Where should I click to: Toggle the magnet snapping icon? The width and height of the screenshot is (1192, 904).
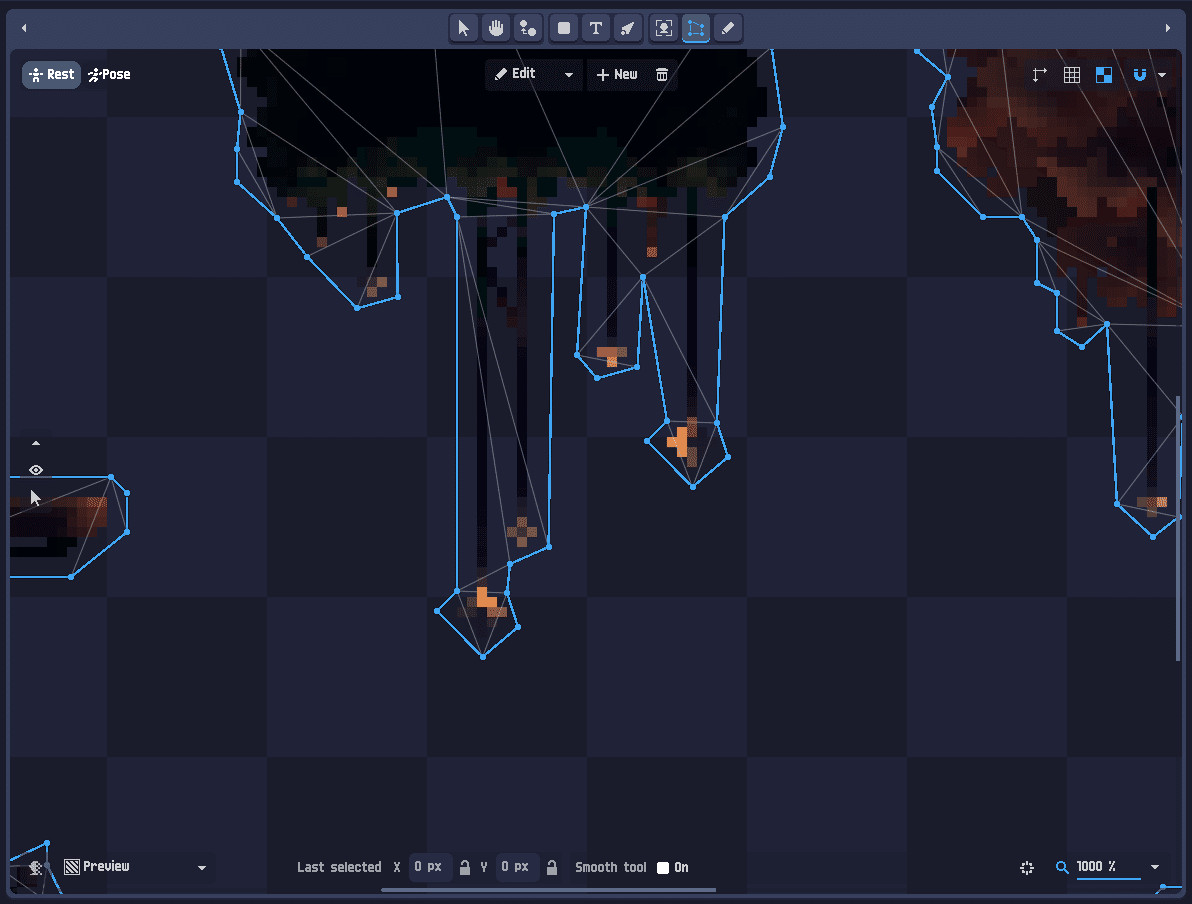click(1140, 75)
